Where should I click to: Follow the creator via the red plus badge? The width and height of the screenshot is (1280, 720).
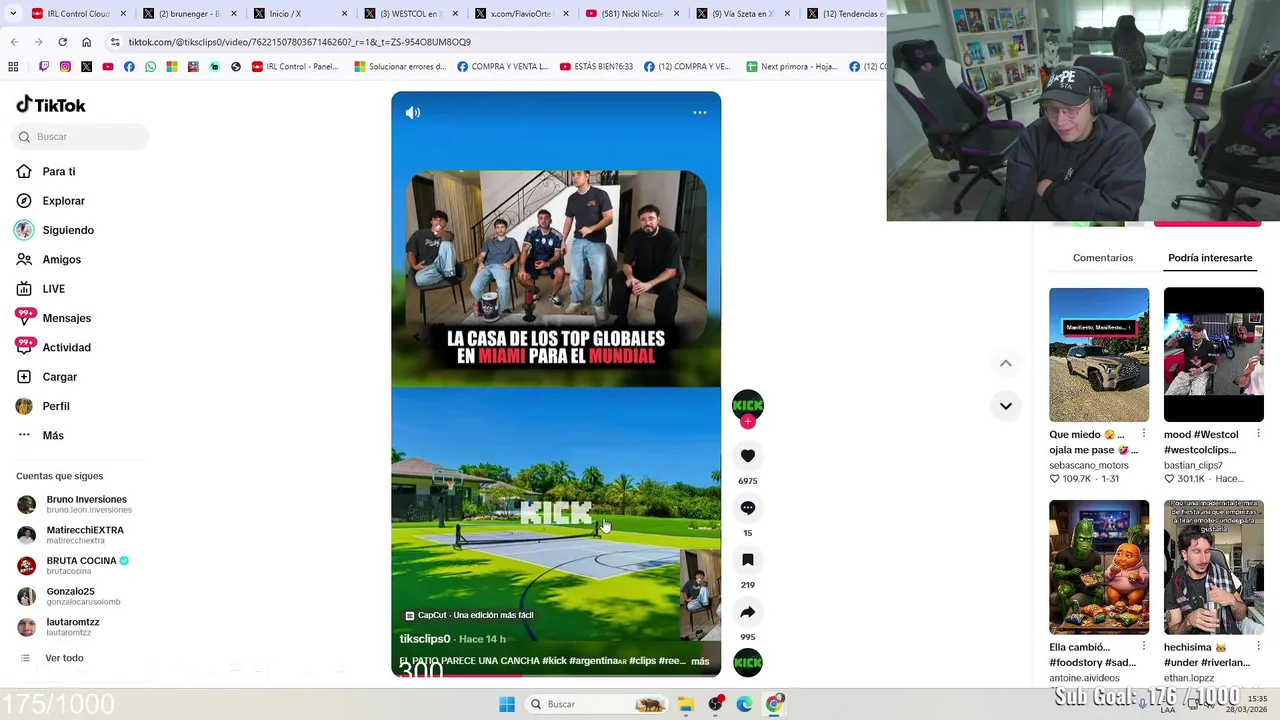click(748, 422)
